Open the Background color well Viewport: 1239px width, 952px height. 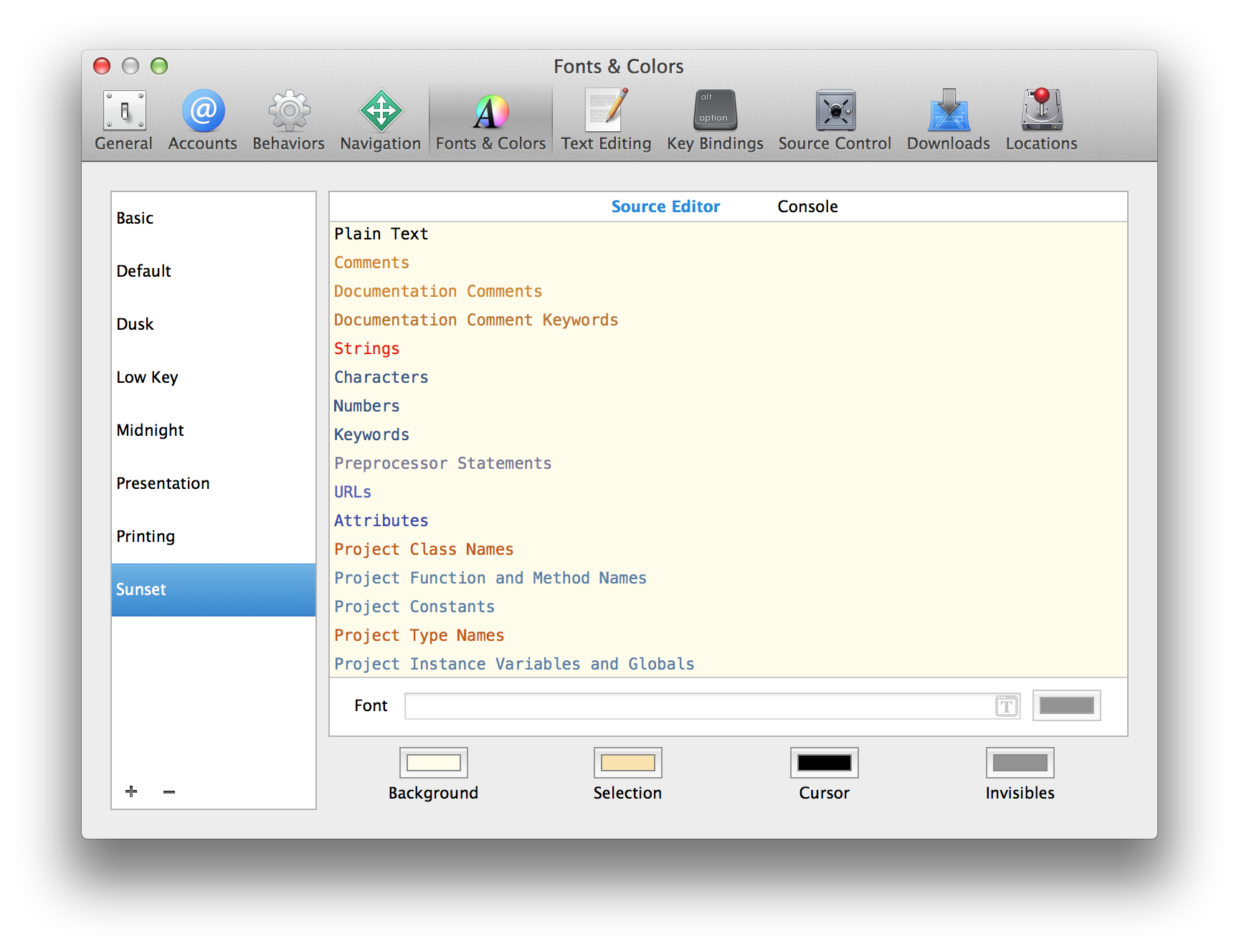click(x=433, y=763)
